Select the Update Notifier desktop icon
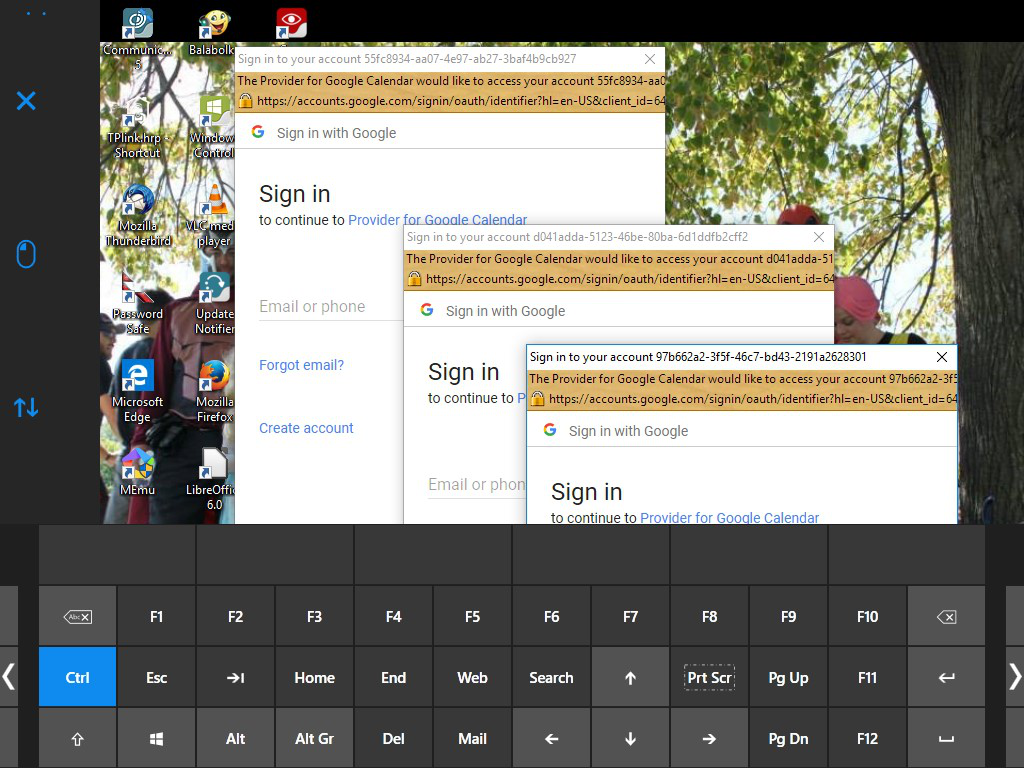 click(214, 304)
